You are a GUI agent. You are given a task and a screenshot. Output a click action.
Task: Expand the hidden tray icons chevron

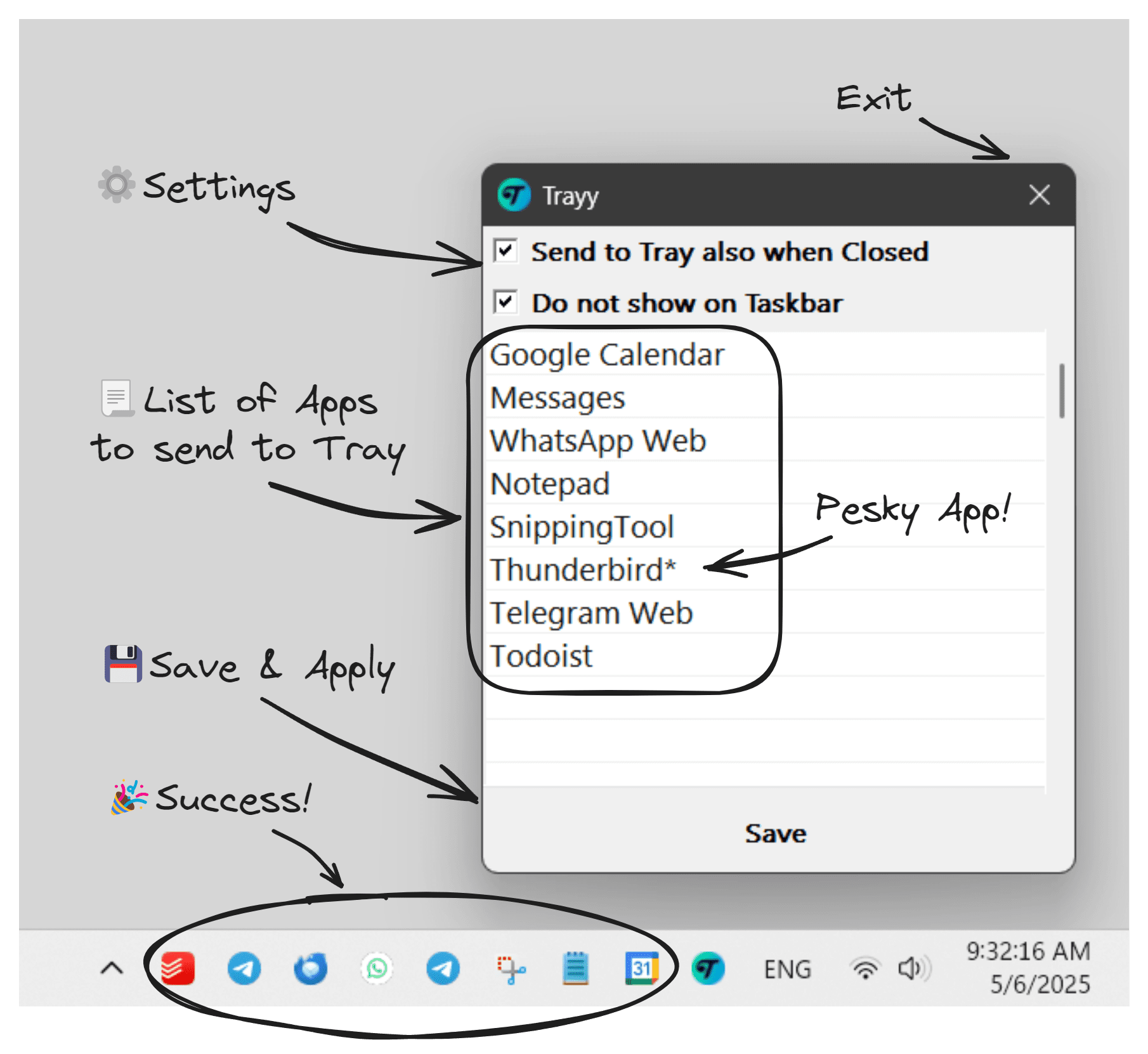click(x=112, y=968)
